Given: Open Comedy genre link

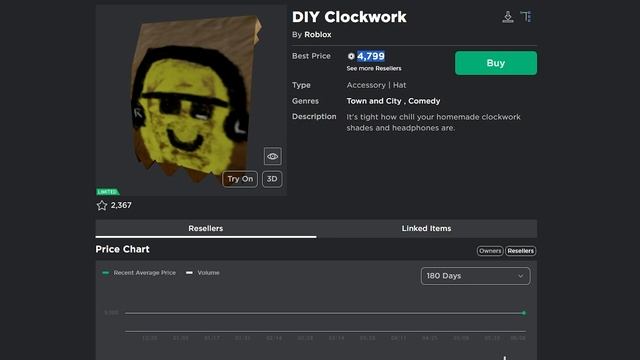Looking at the screenshot, I should point(424,101).
